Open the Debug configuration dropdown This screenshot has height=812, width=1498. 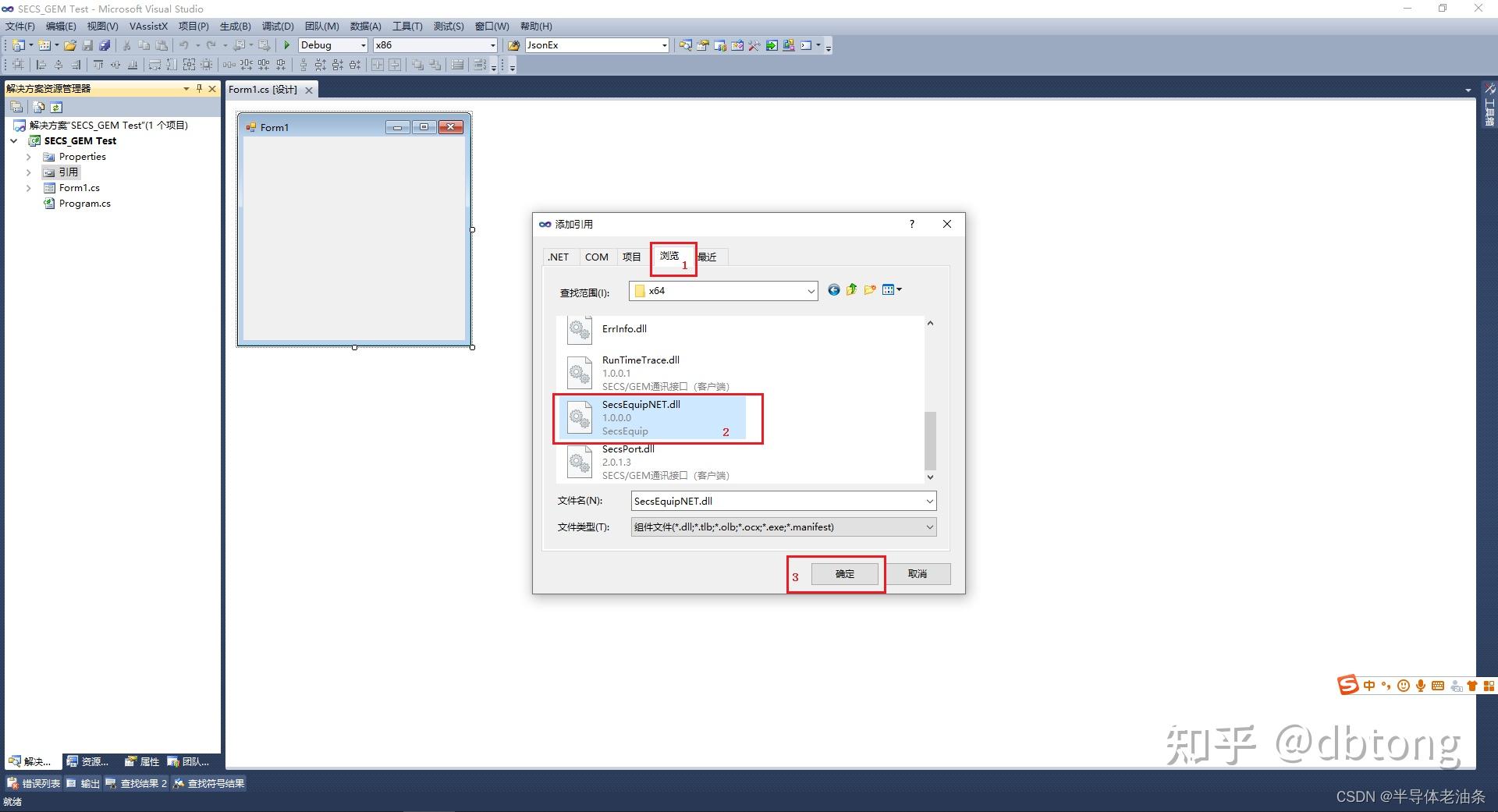click(x=333, y=45)
